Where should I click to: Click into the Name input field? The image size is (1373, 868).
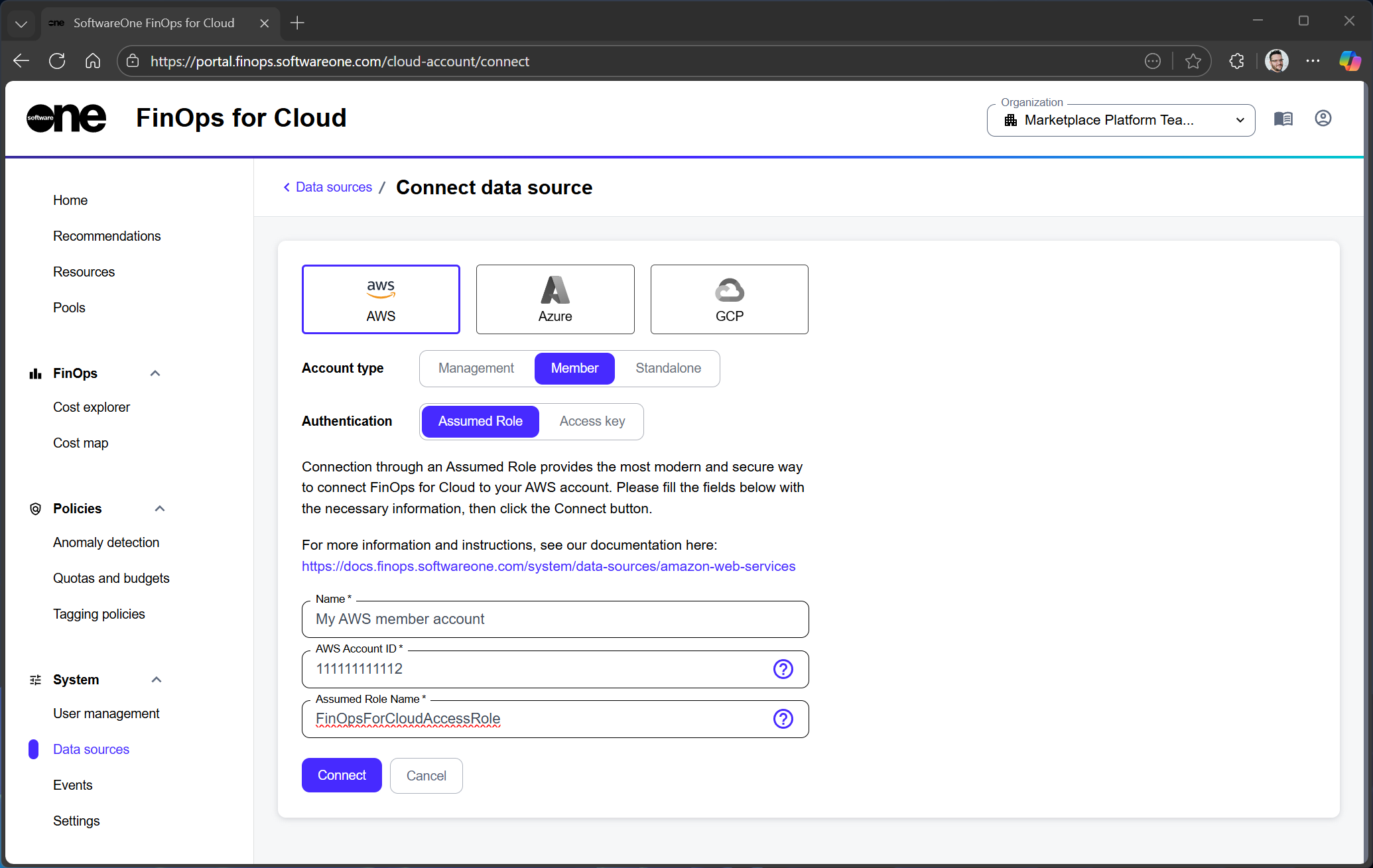pos(555,619)
